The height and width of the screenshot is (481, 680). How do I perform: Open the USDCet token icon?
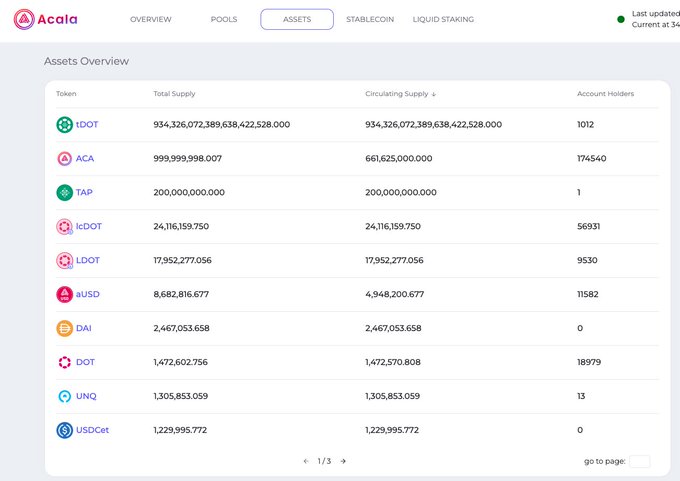pos(65,430)
